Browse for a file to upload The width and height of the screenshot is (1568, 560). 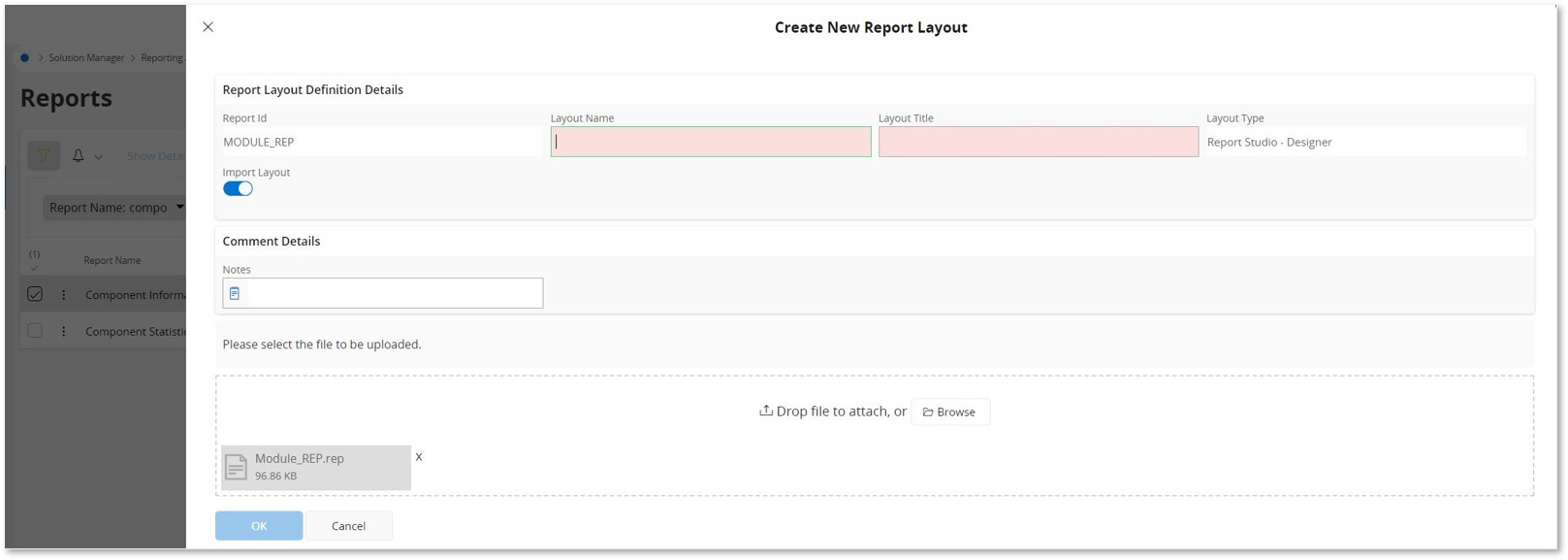point(949,412)
